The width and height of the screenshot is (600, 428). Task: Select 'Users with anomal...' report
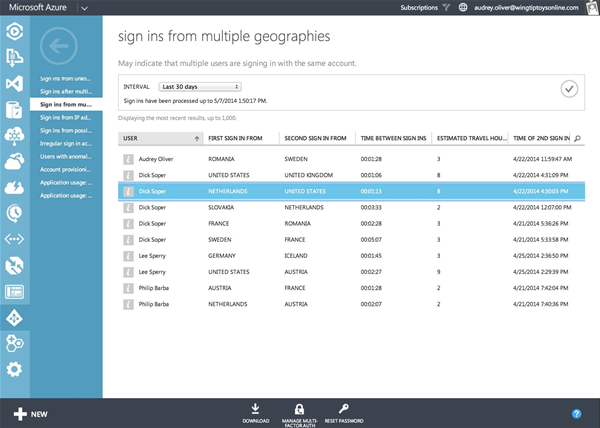[x=66, y=157]
